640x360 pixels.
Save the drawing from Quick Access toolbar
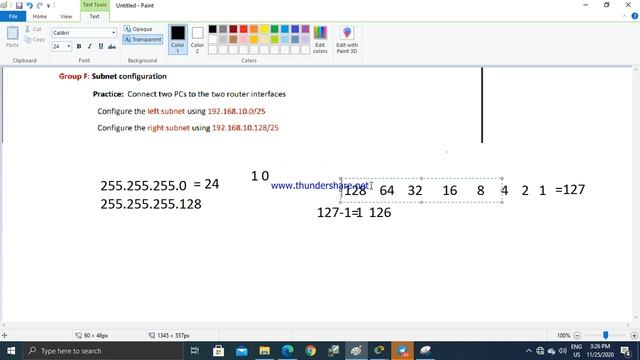tap(19, 5)
